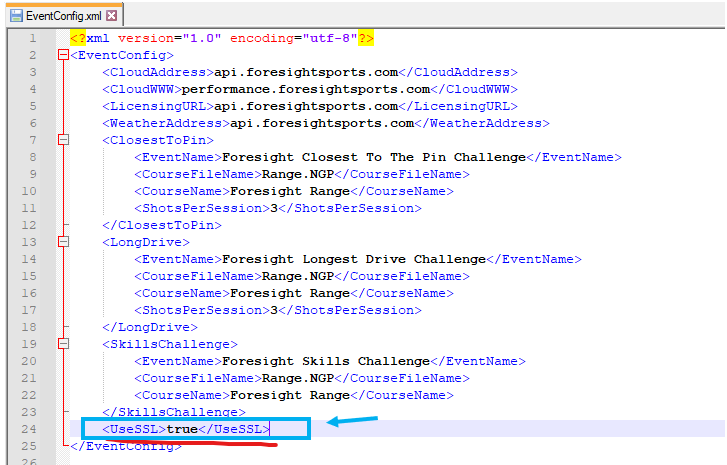Click ShotsPerSession value on line 17

click(274, 310)
